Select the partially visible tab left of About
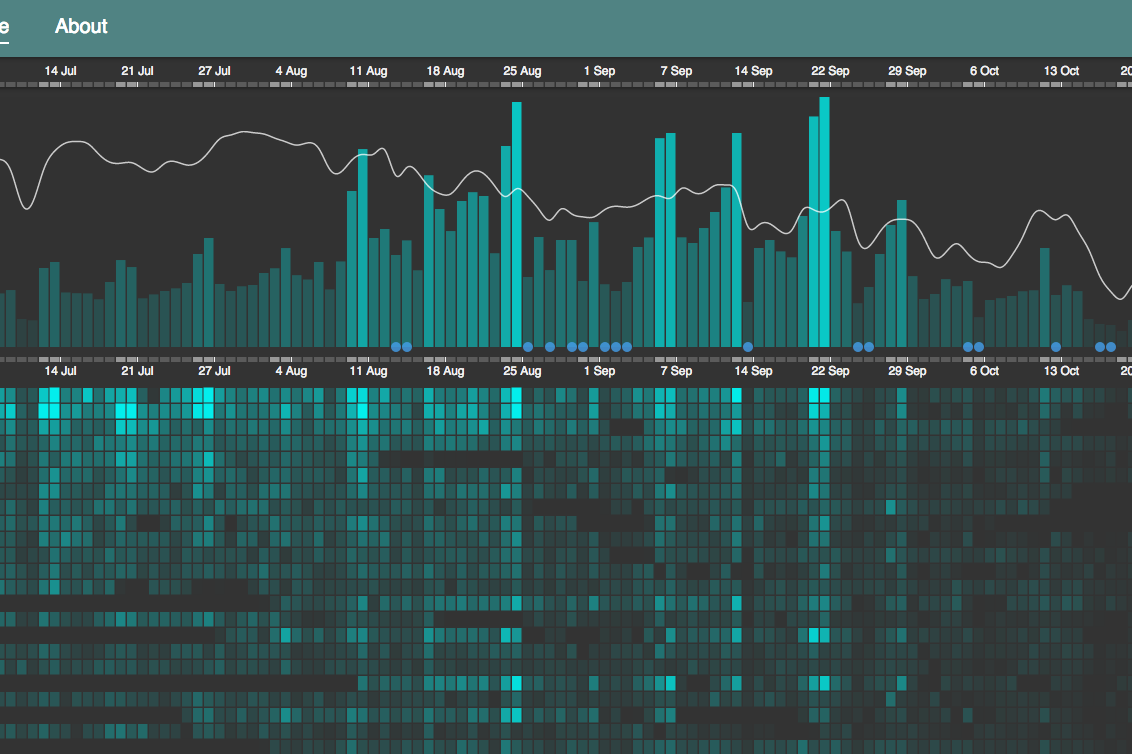Screen dimensions: 1132x754 click(4, 27)
